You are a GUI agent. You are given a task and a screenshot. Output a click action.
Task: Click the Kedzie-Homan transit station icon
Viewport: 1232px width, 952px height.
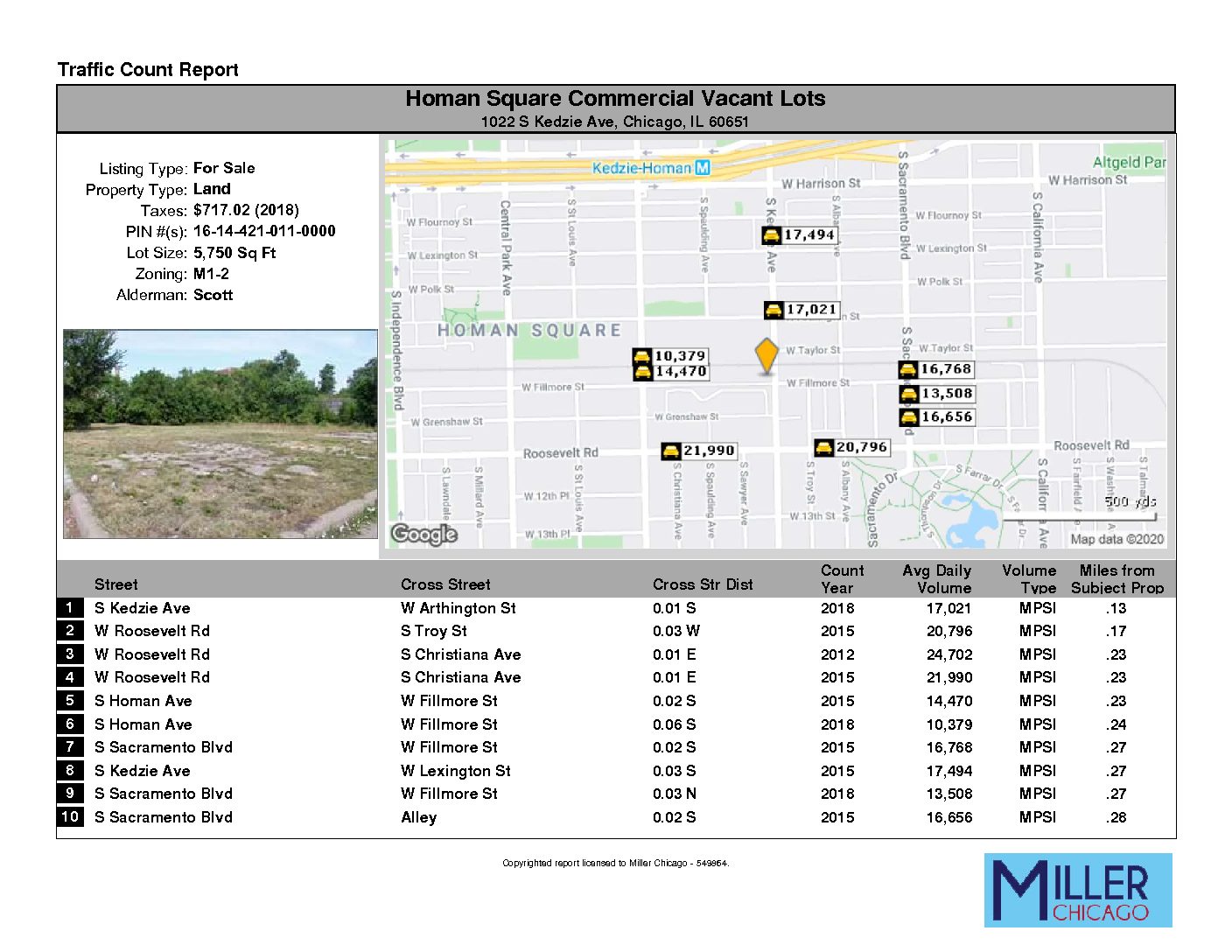[702, 167]
